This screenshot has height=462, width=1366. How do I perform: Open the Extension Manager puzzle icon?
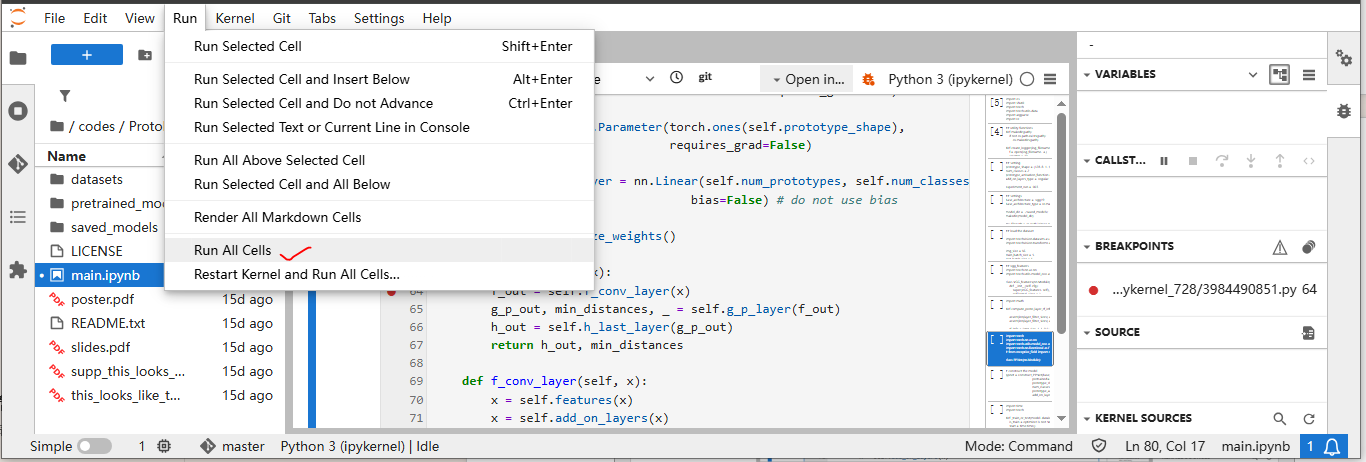tap(17, 270)
